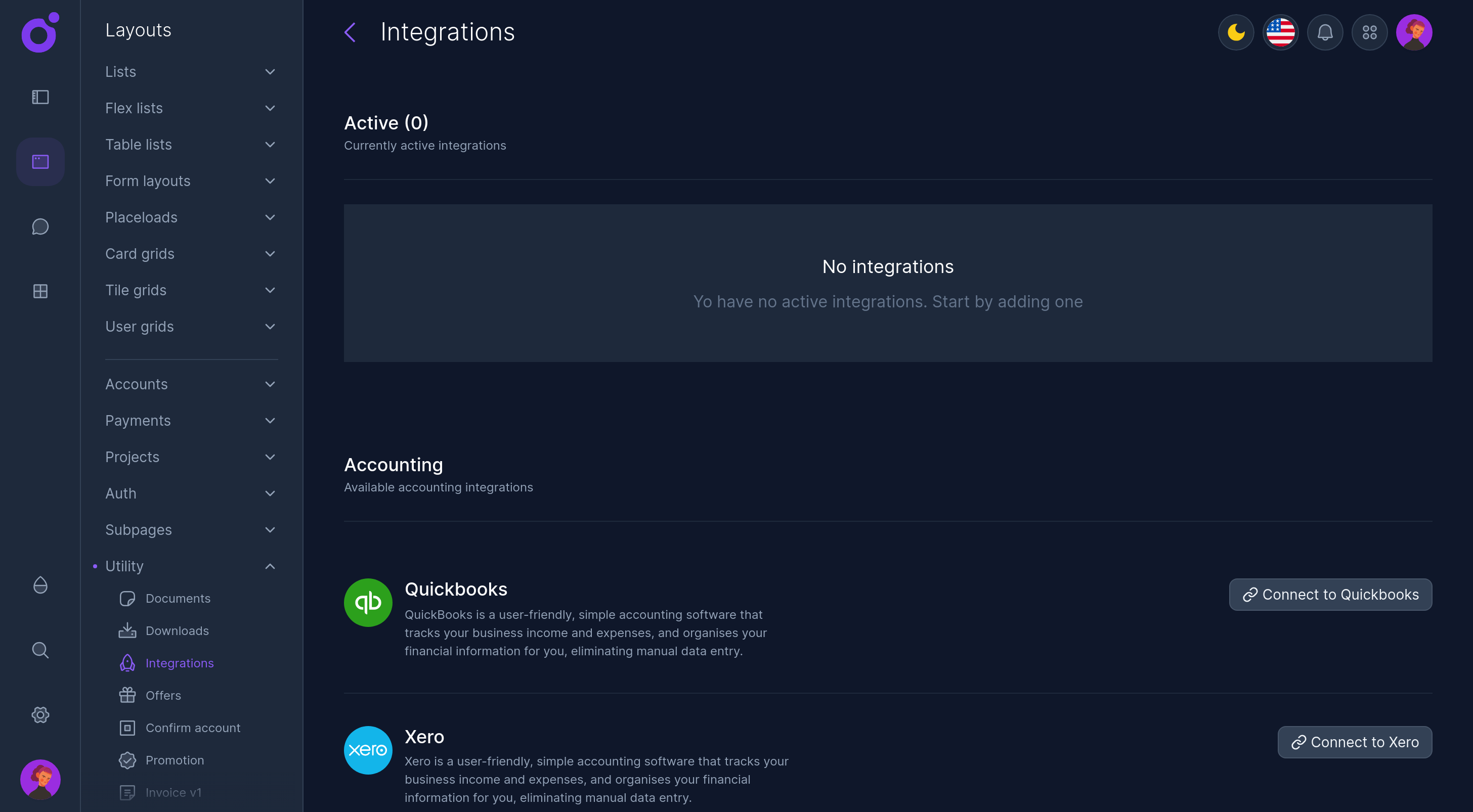The height and width of the screenshot is (812, 1473).
Task: Click Connect to Xero
Action: point(1355,742)
